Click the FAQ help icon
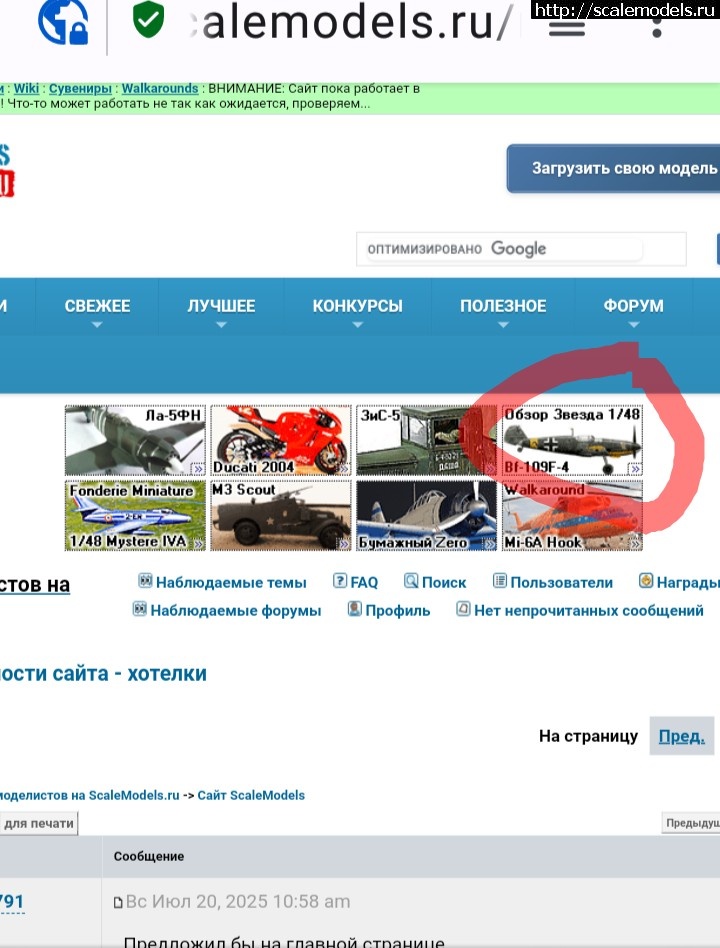 (340, 581)
